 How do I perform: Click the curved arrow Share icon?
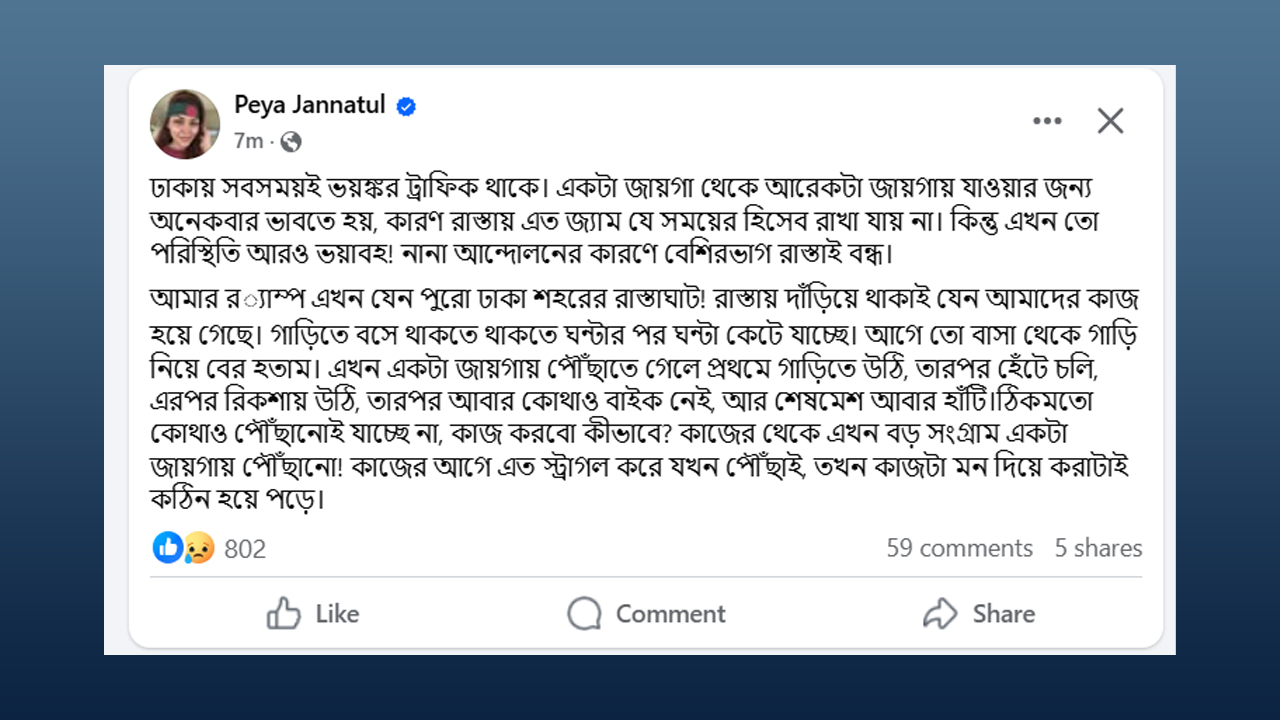pyautogui.click(x=940, y=613)
